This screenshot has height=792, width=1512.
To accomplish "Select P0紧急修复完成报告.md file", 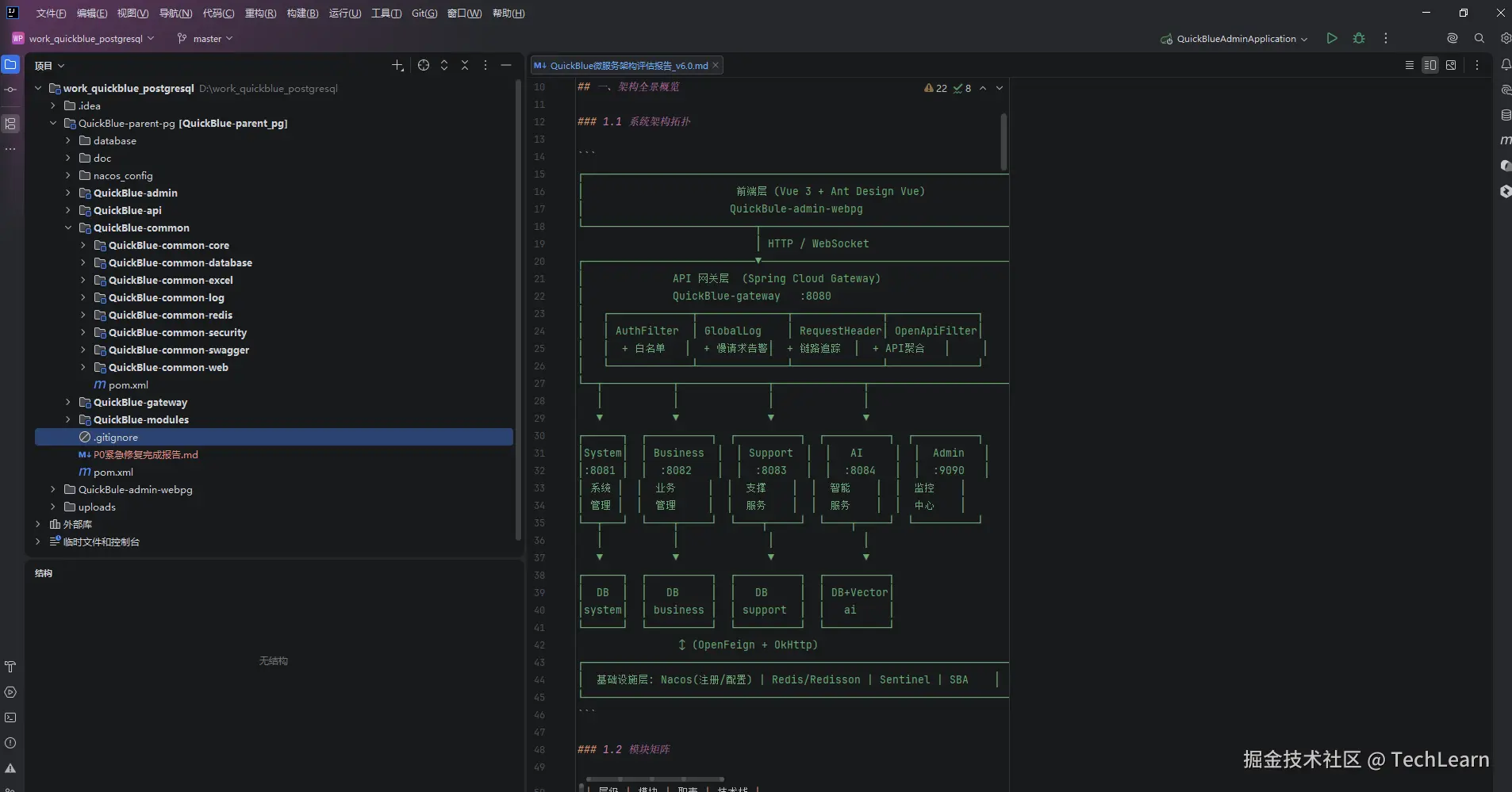I will click(x=146, y=454).
